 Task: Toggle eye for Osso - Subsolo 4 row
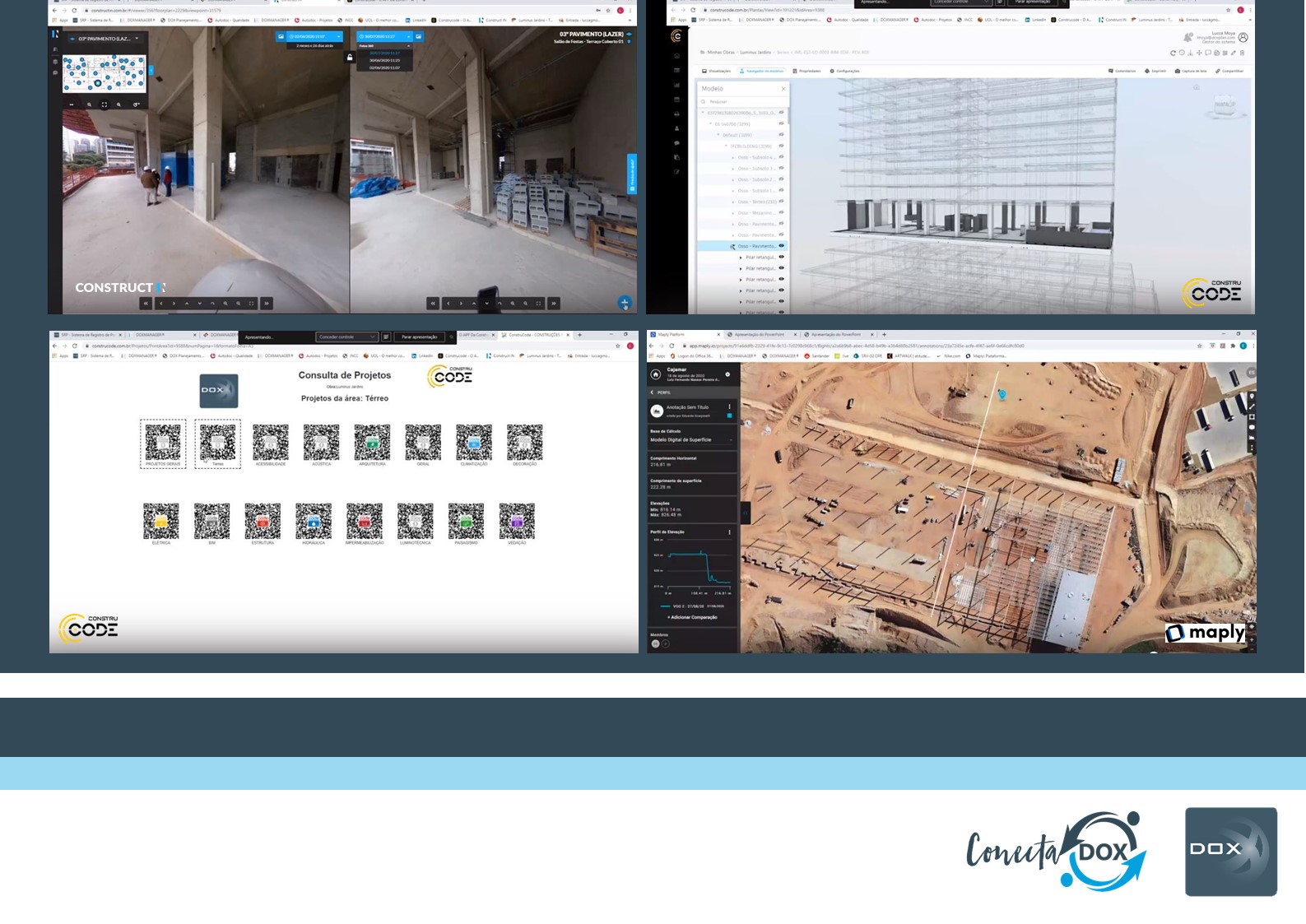click(781, 157)
